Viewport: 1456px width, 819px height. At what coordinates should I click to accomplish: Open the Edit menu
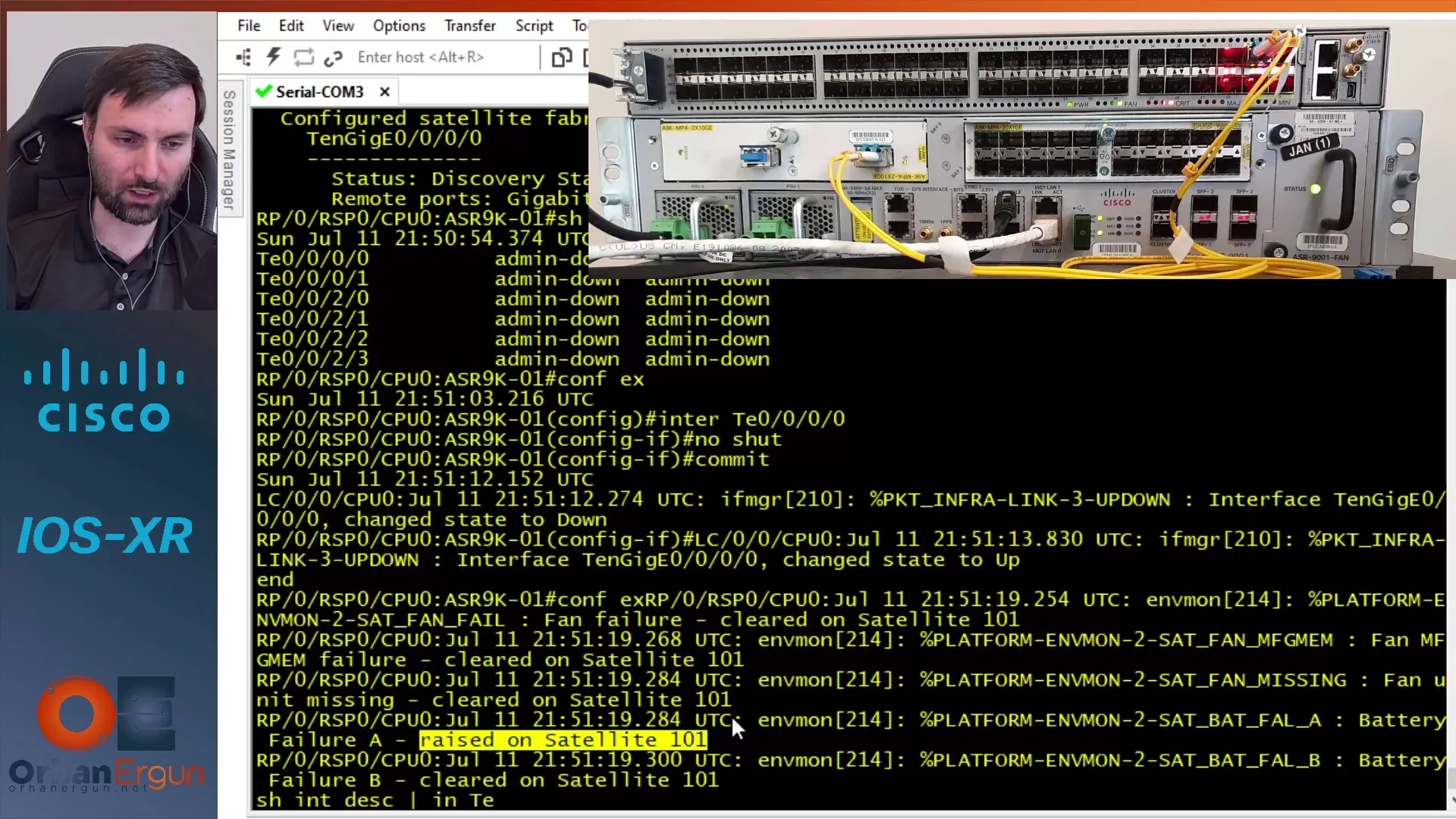point(290,25)
